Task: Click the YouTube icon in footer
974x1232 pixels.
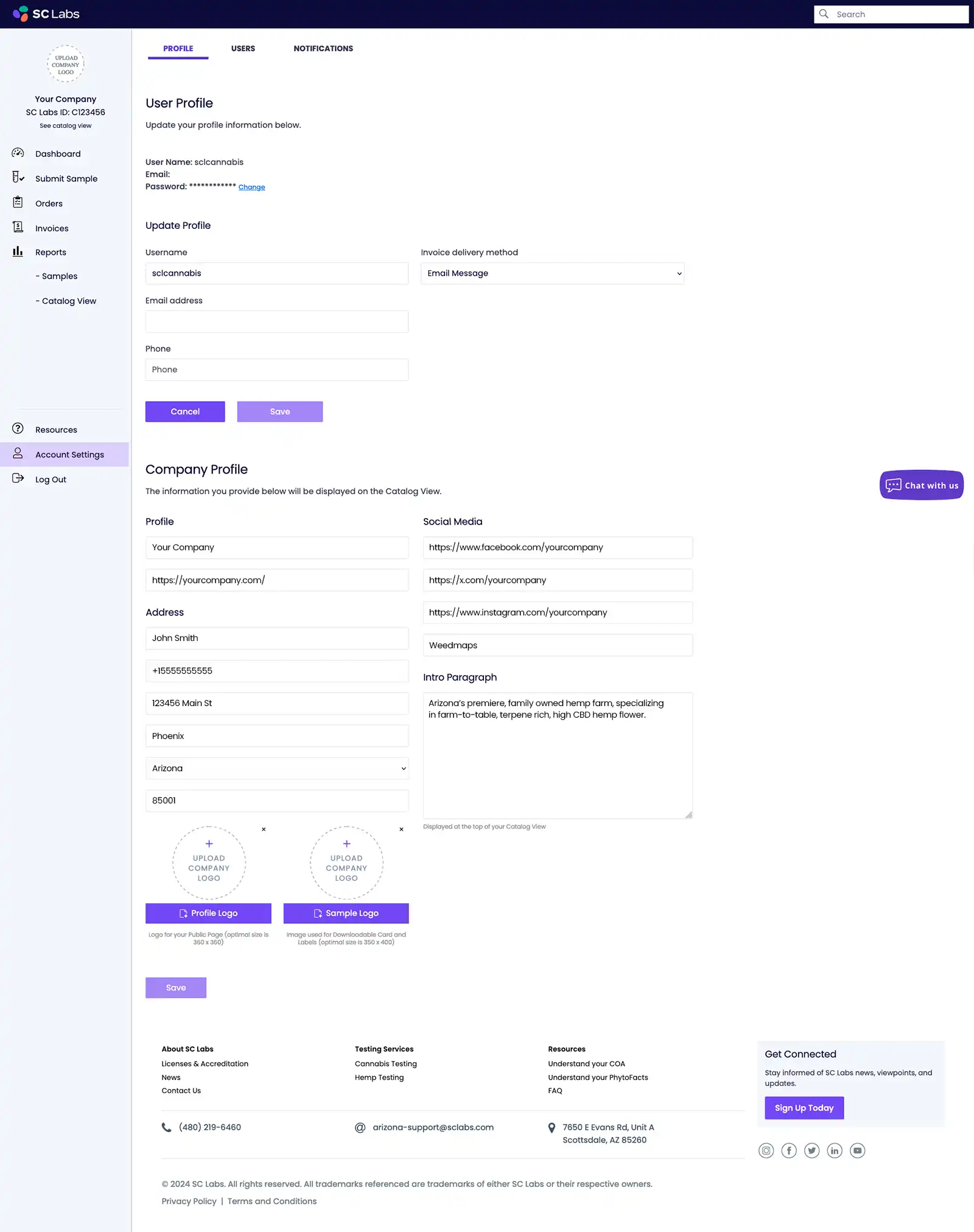Action: pyautogui.click(x=857, y=1150)
